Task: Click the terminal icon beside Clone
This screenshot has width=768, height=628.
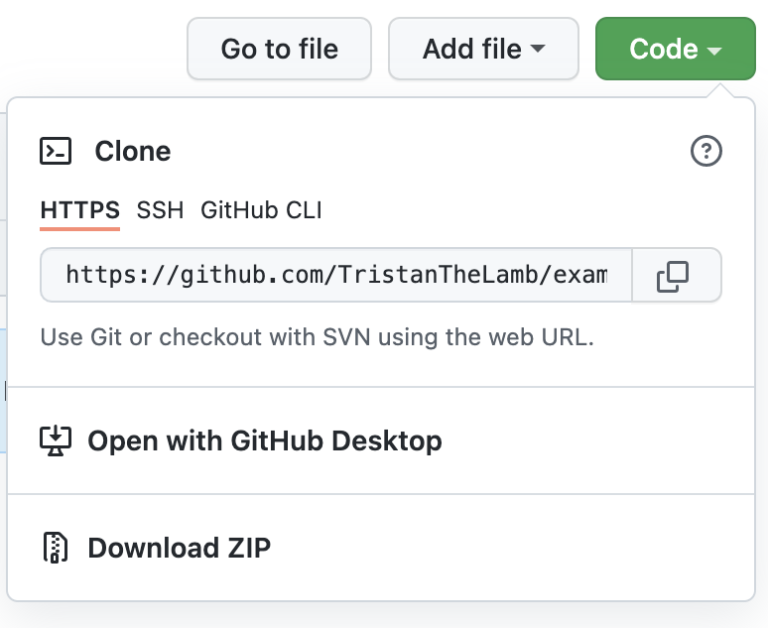Action: pyautogui.click(x=55, y=151)
